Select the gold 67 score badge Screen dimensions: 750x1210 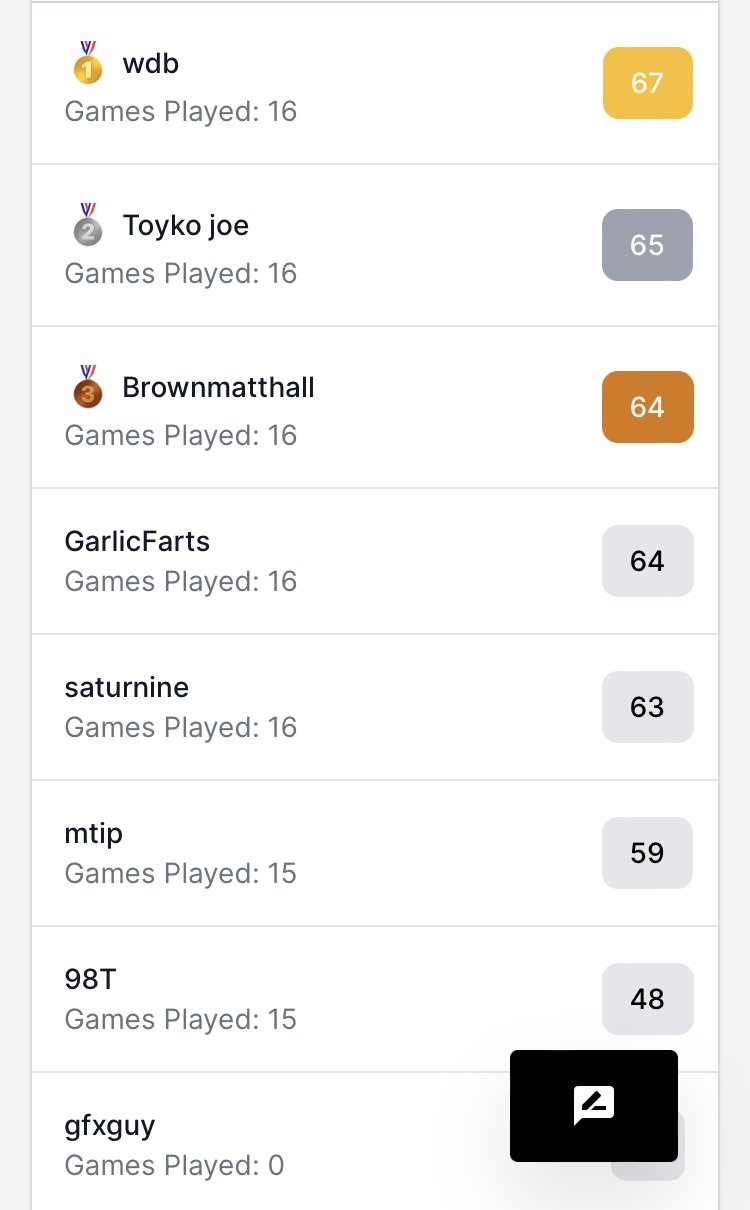tap(648, 83)
